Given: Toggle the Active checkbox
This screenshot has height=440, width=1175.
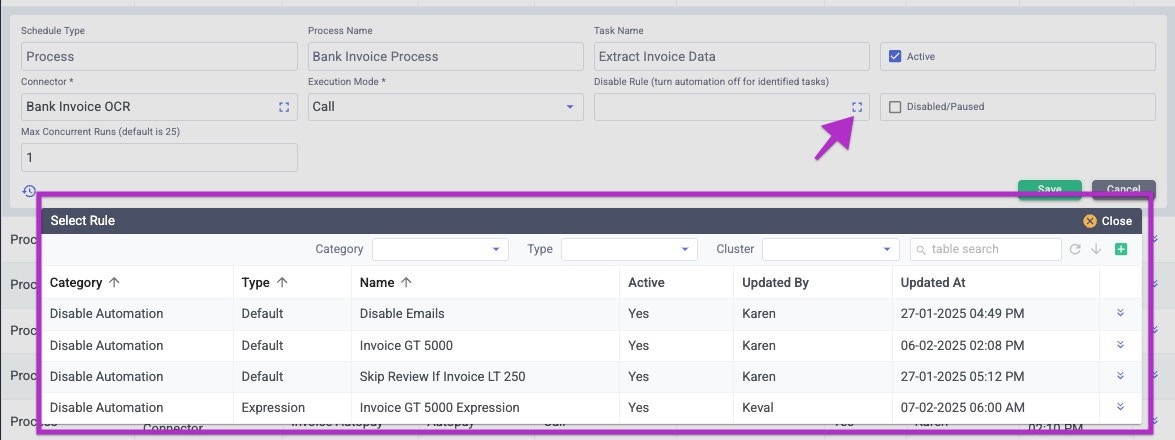Looking at the screenshot, I should [895, 57].
